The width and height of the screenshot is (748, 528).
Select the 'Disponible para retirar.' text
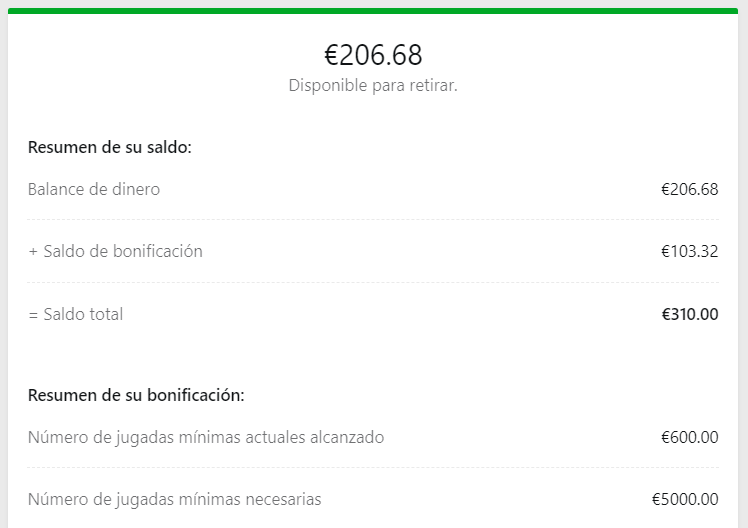373,85
